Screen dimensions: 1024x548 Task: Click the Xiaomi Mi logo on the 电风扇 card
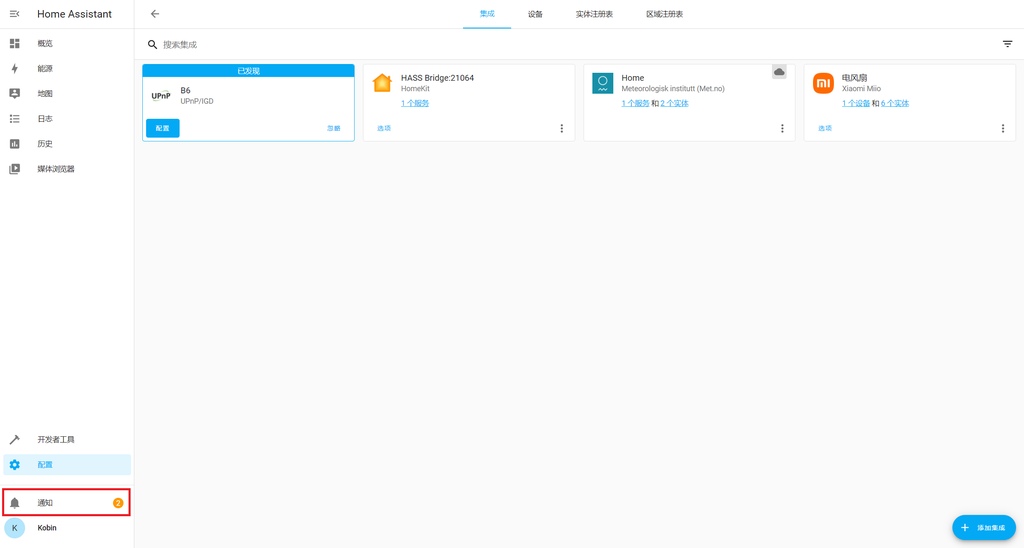pyautogui.click(x=823, y=83)
